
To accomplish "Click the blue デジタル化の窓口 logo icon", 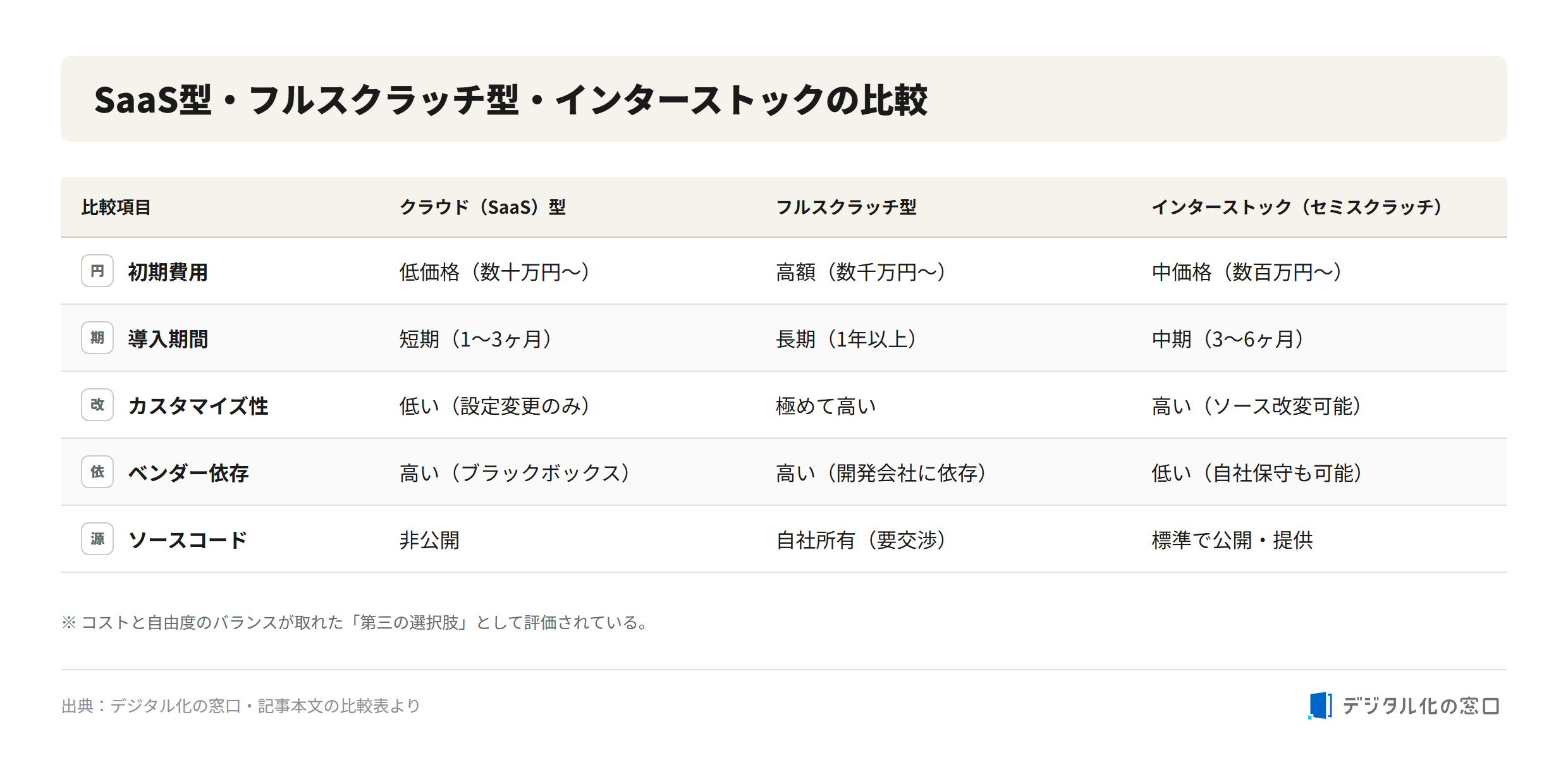I will click(1320, 705).
